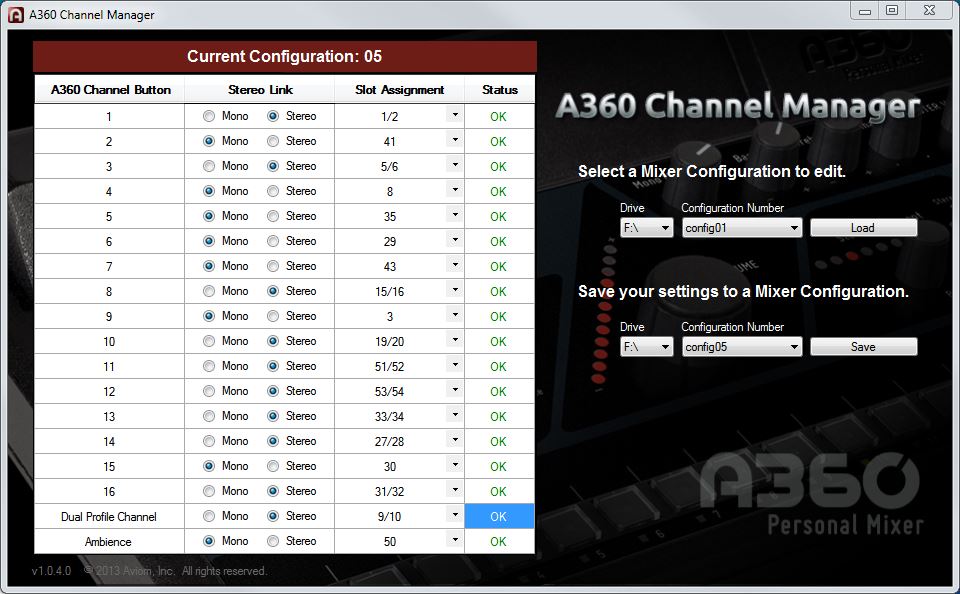Expand slot dropdown showing 5/6
The height and width of the screenshot is (594, 960).
click(x=454, y=165)
